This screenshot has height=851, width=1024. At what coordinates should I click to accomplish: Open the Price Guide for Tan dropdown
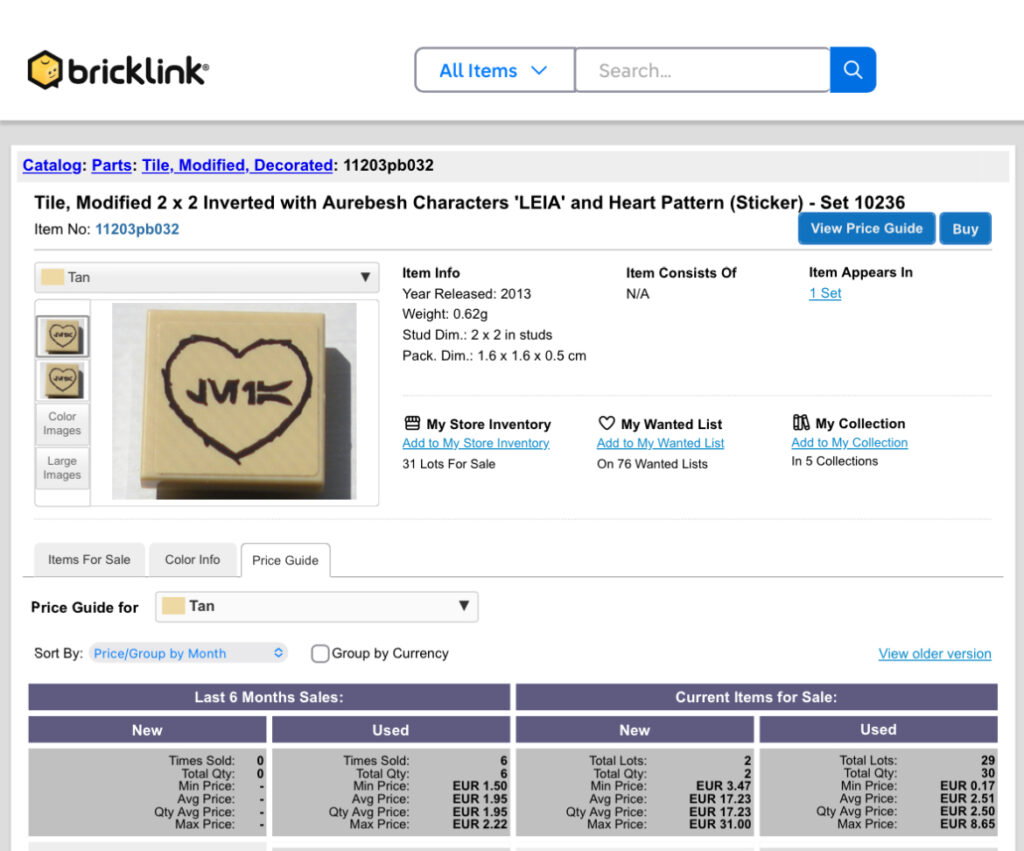click(316, 606)
